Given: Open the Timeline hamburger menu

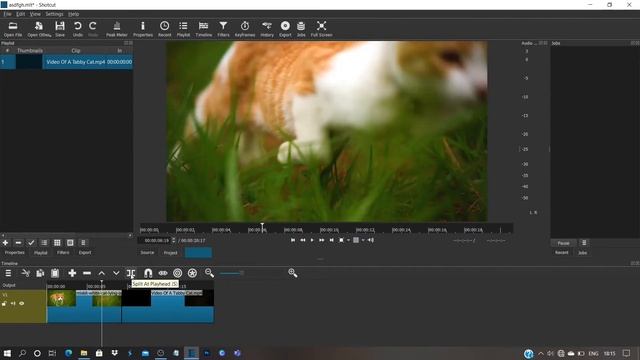Looking at the screenshot, I should tap(8, 273).
